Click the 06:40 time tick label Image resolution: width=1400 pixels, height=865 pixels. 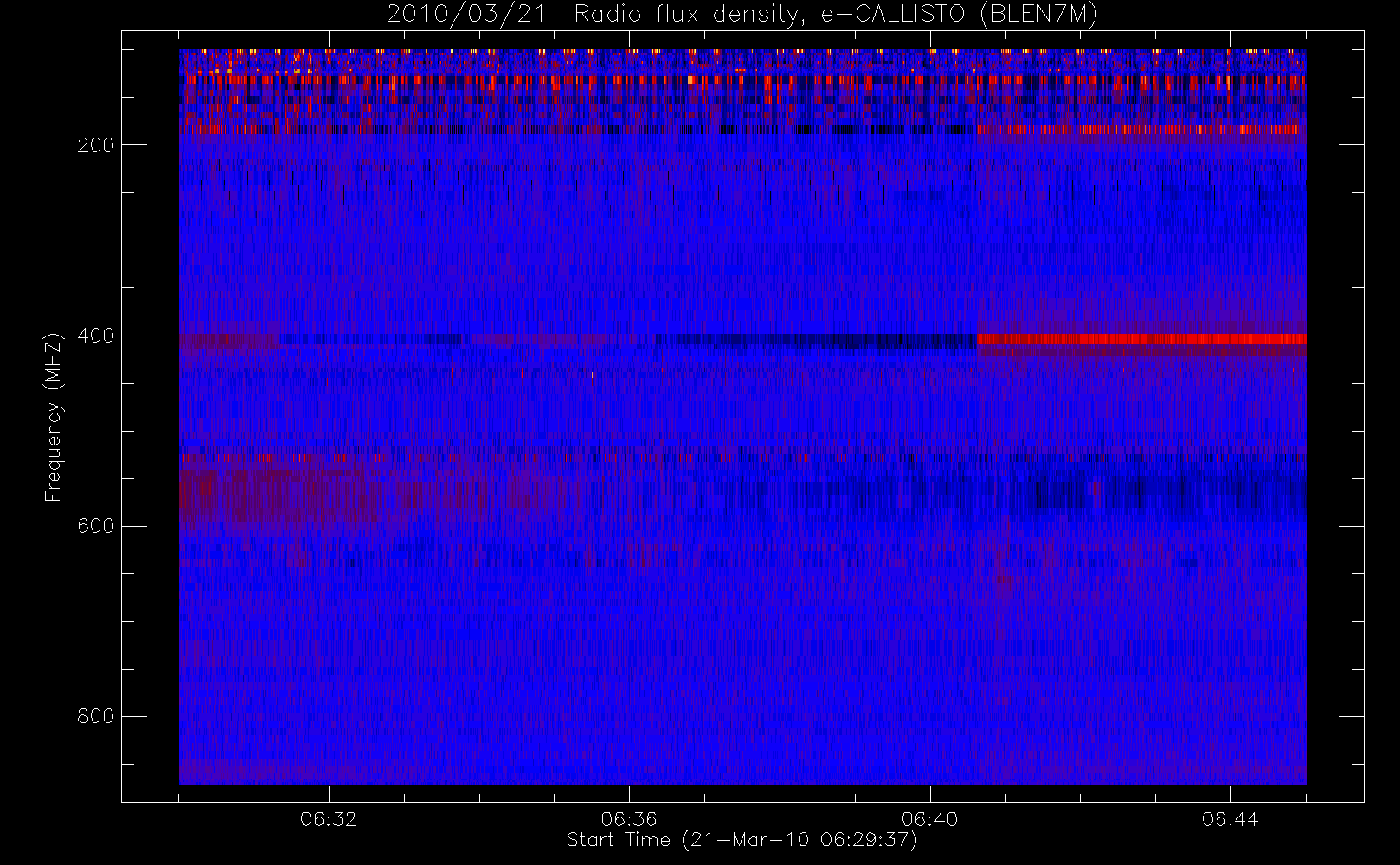tap(929, 819)
